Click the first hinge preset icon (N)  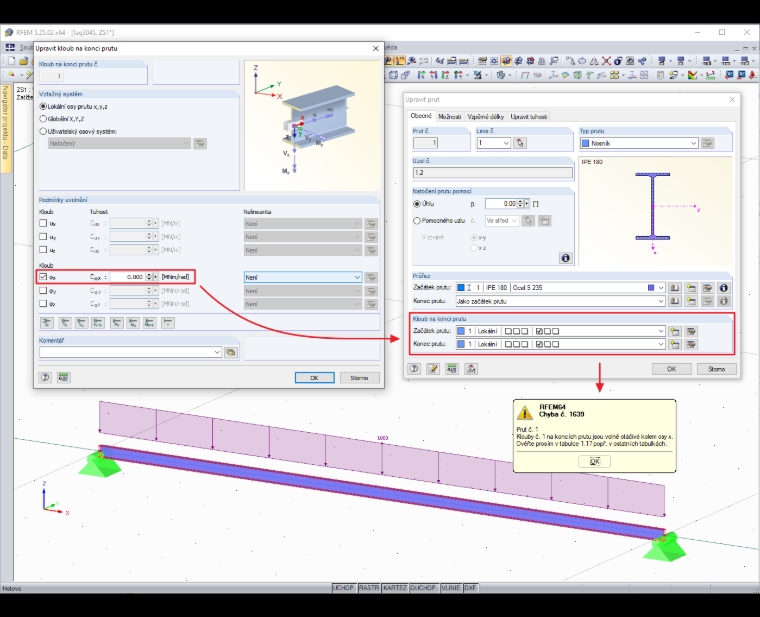tap(47, 323)
